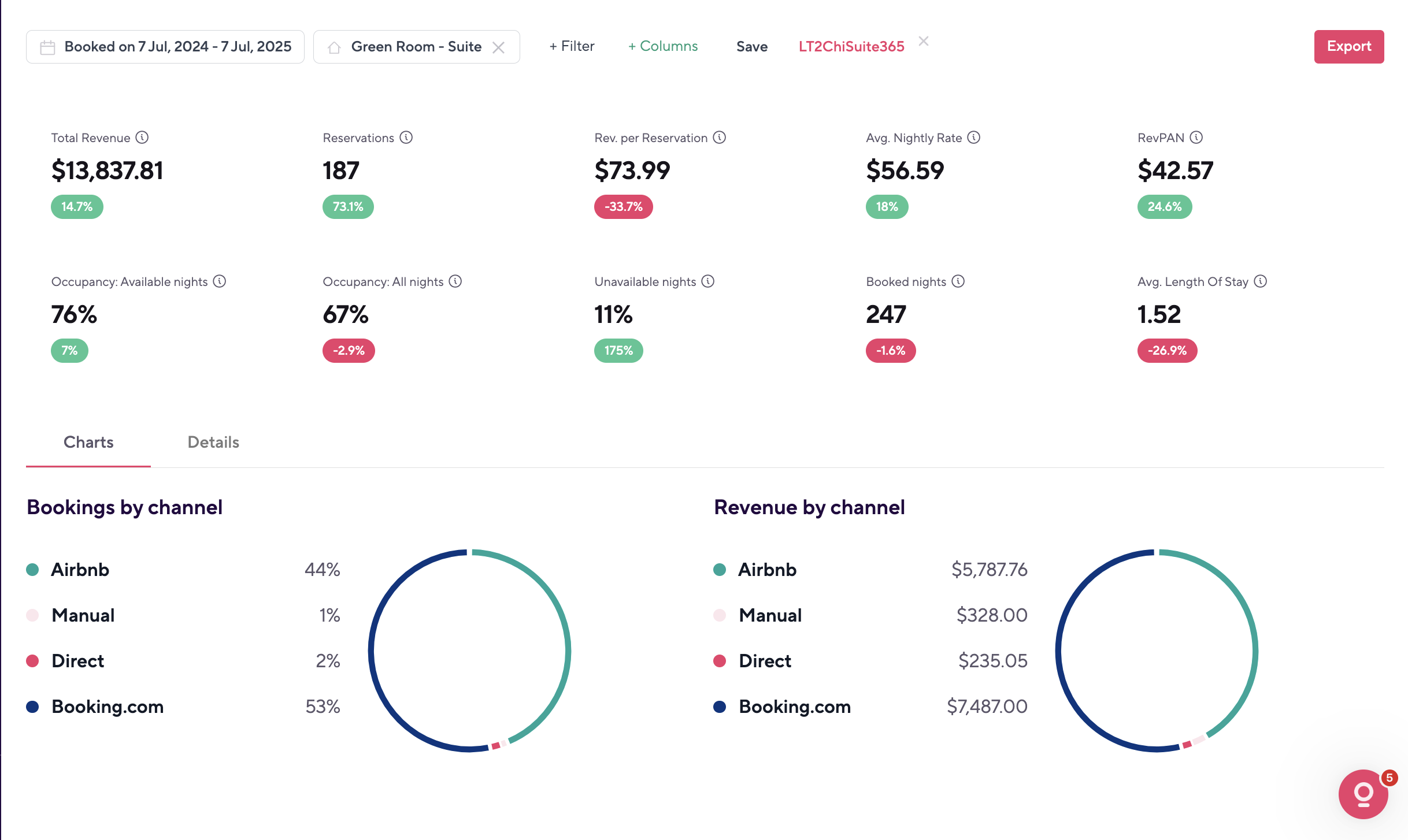Add a new filter
Screen dimensions: 1408x840
pyautogui.click(x=572, y=46)
